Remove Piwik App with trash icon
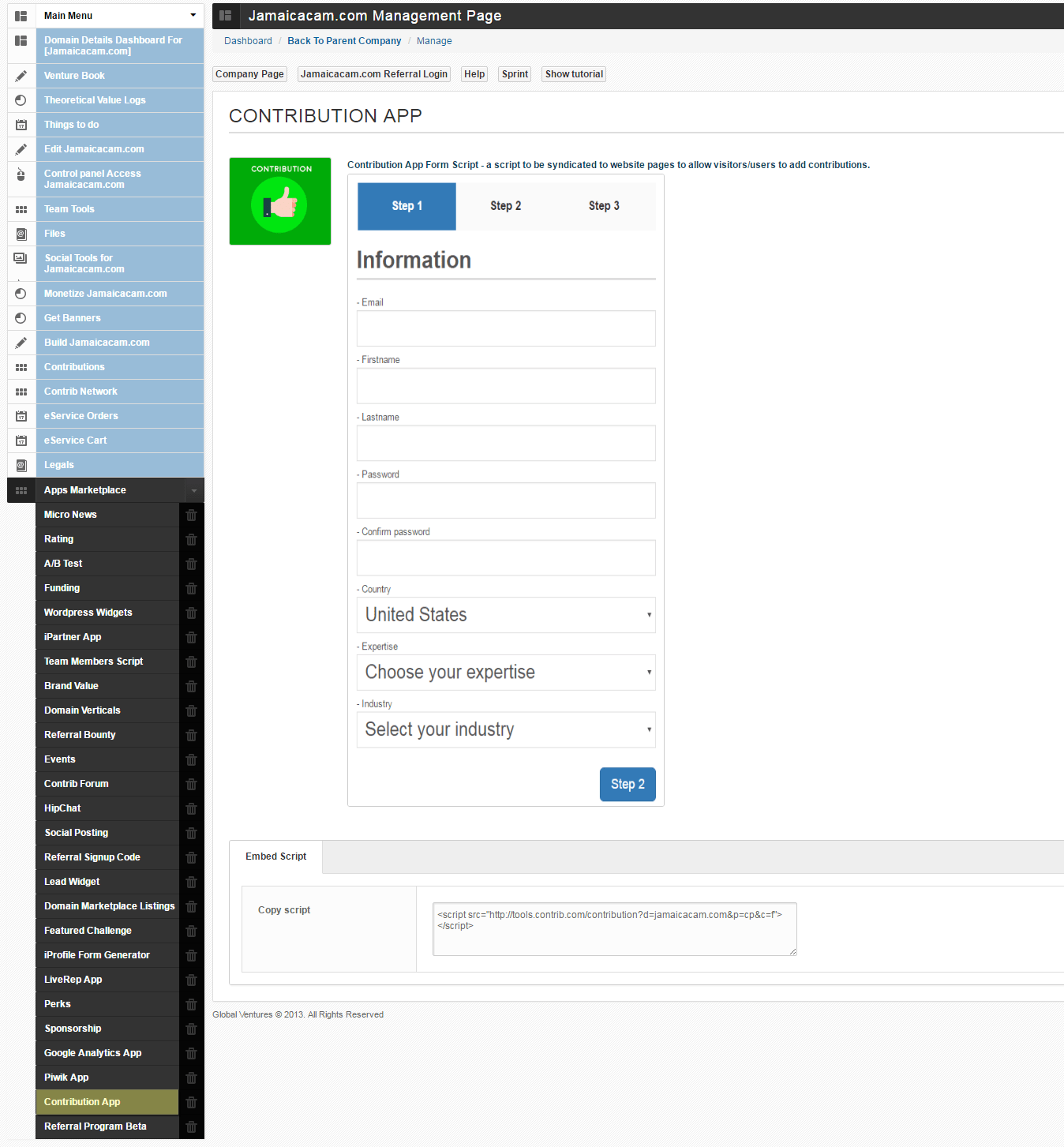 [x=191, y=1078]
